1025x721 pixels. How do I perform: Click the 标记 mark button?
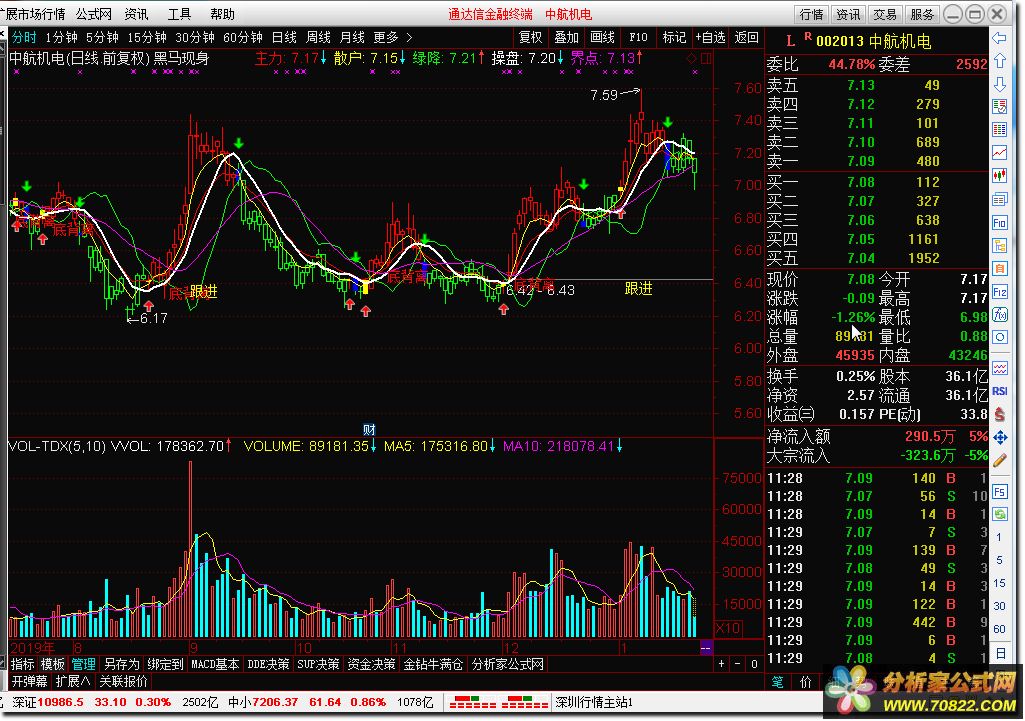point(674,37)
